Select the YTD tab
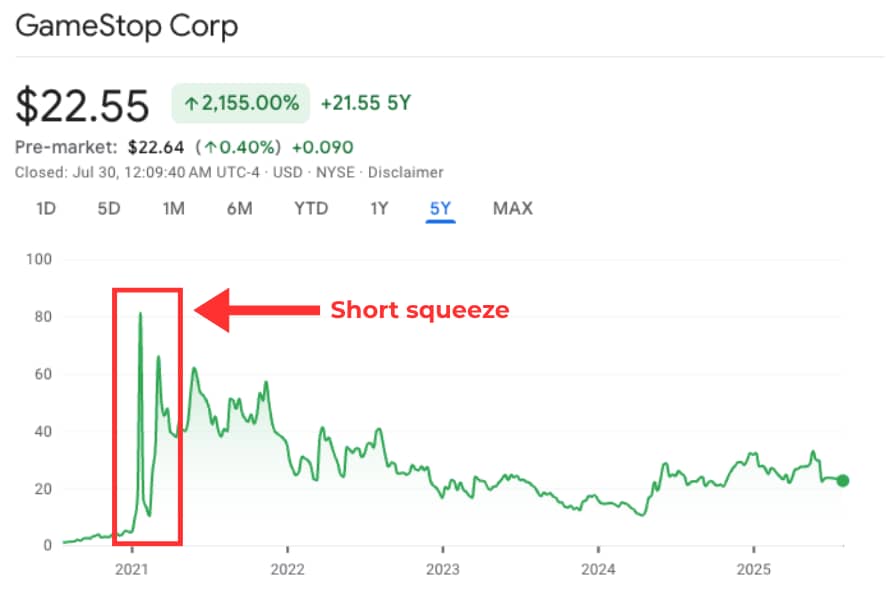The width and height of the screenshot is (886, 596). pos(310,209)
